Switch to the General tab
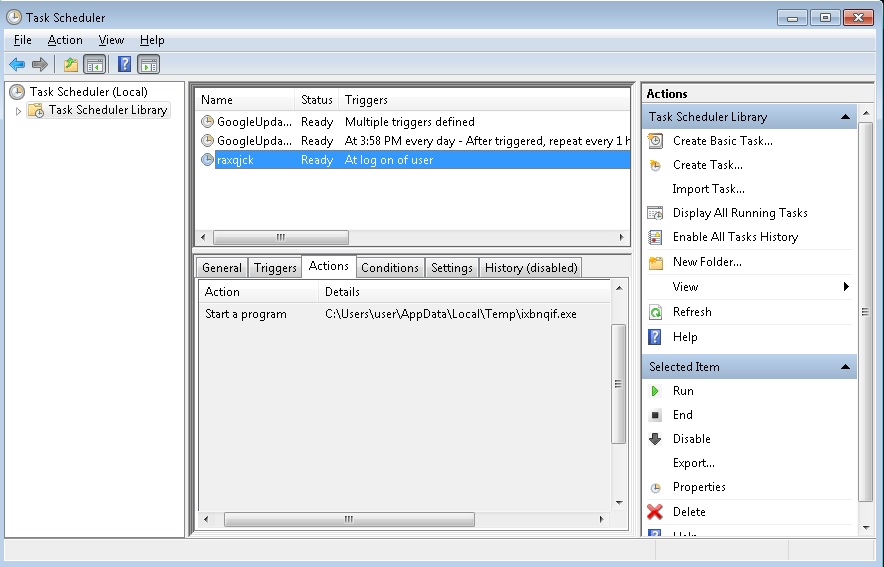Screen dimensions: 884x567 222,268
